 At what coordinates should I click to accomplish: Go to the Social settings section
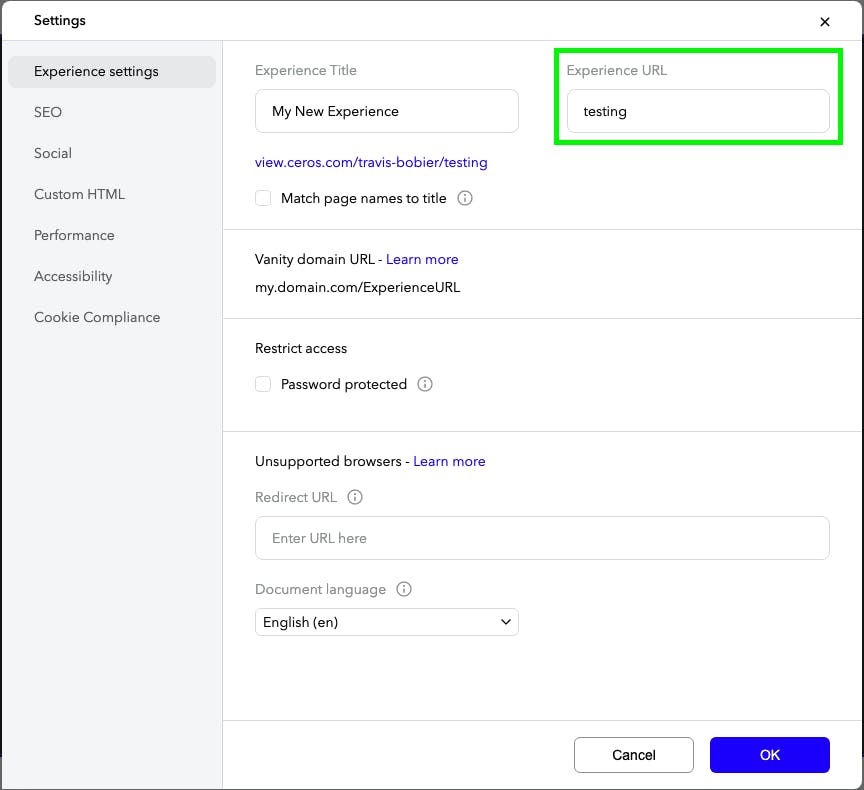pos(53,153)
